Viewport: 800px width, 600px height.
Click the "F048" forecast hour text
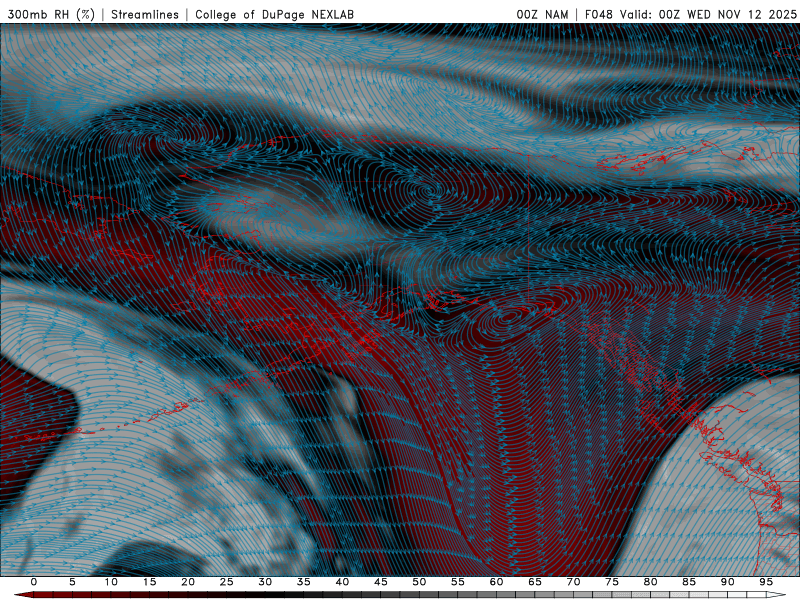(598, 14)
